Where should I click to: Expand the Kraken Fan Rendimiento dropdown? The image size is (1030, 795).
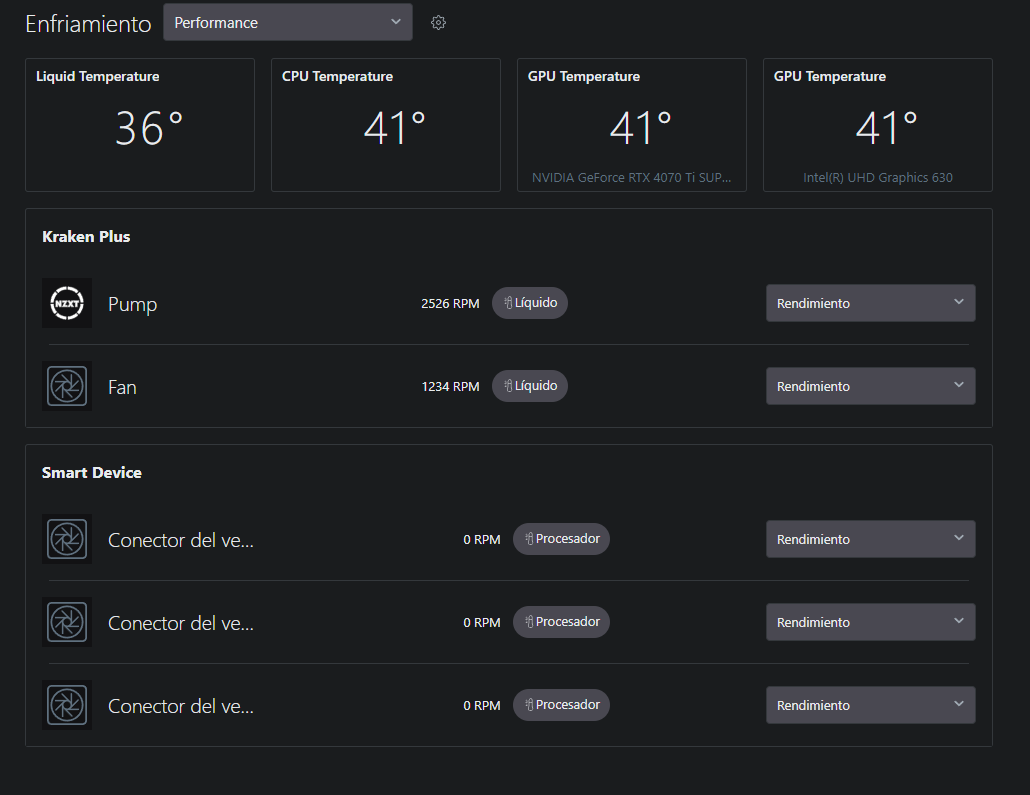pyautogui.click(x=870, y=386)
